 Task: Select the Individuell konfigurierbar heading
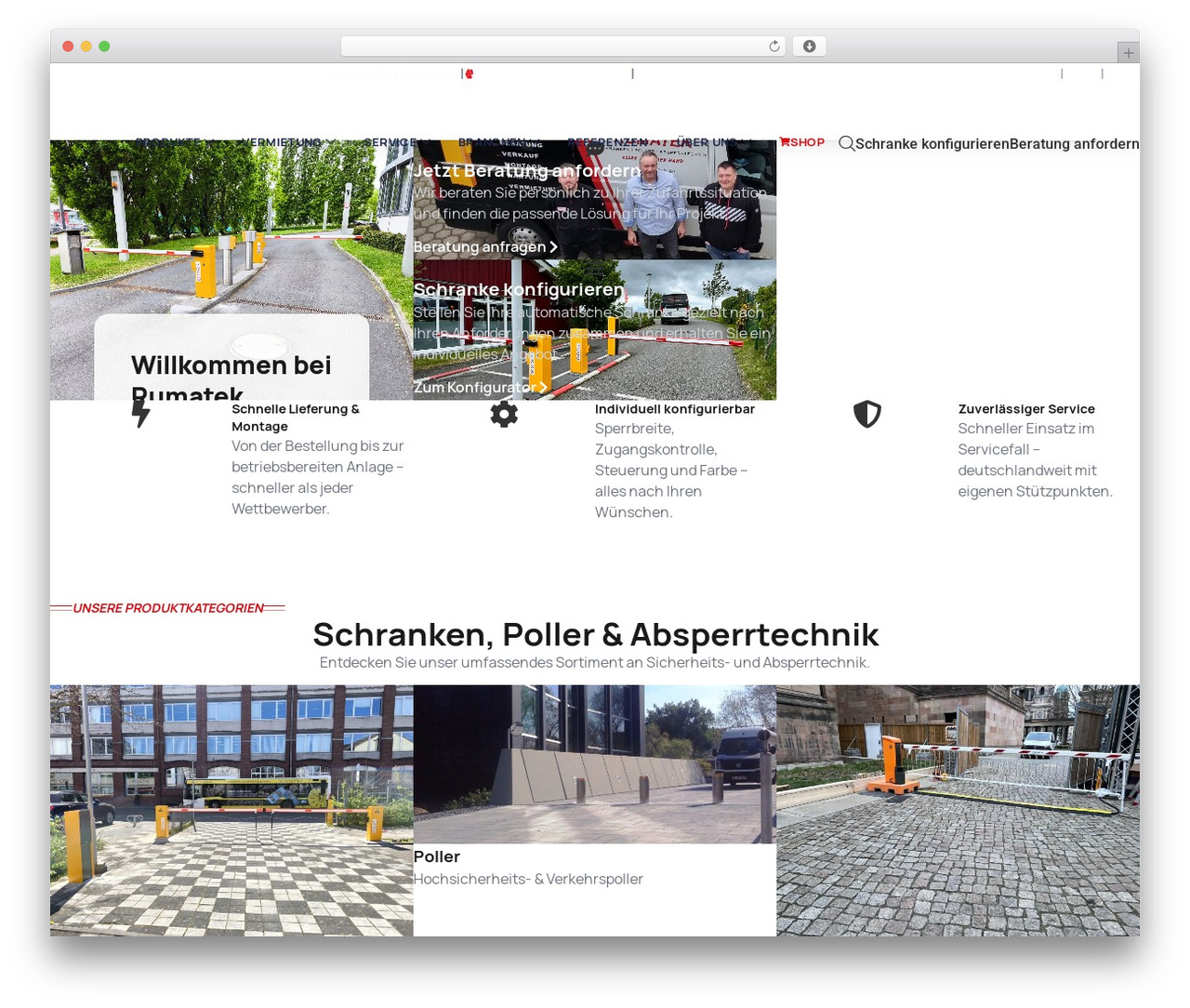675,409
